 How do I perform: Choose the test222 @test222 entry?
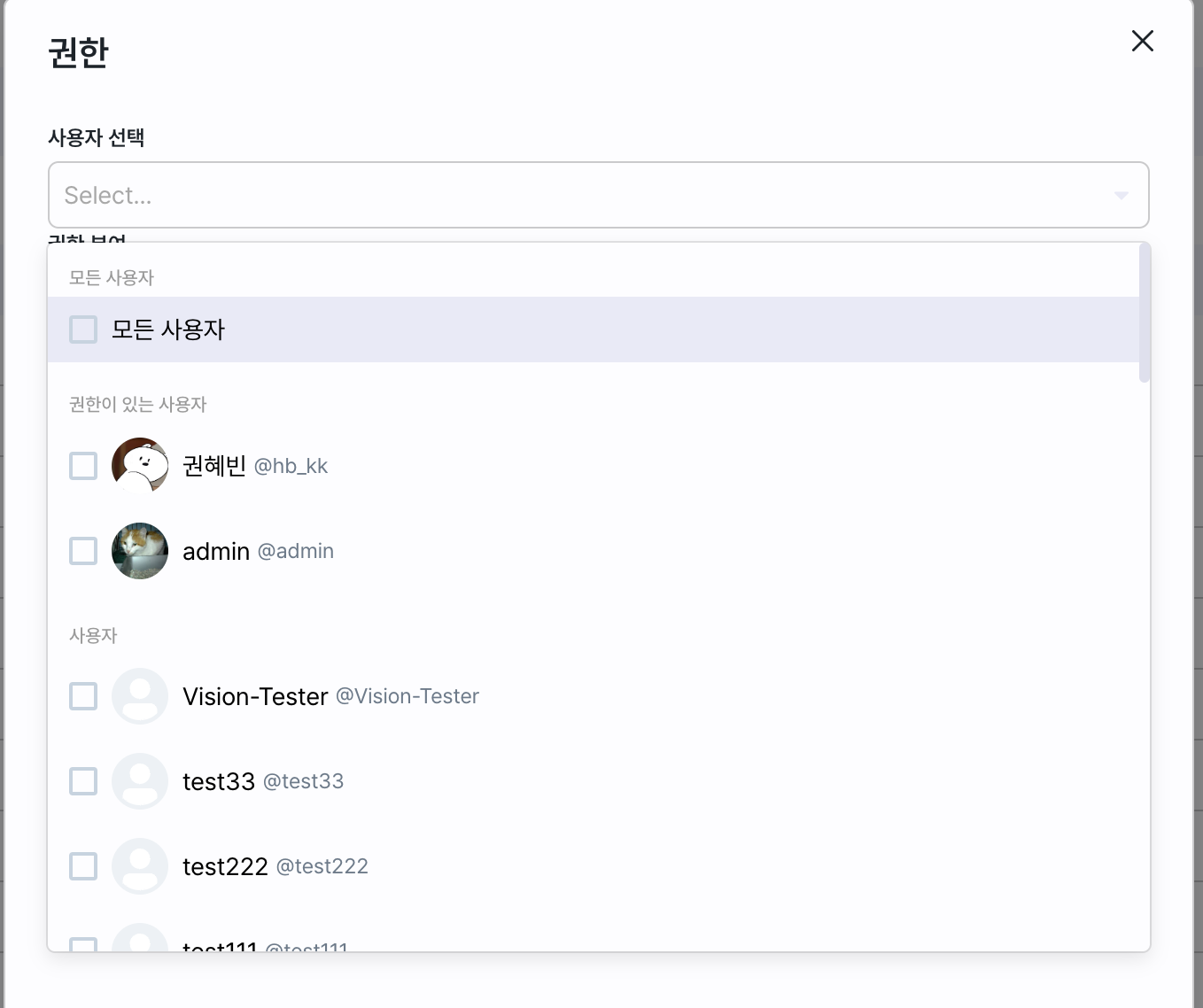(593, 865)
